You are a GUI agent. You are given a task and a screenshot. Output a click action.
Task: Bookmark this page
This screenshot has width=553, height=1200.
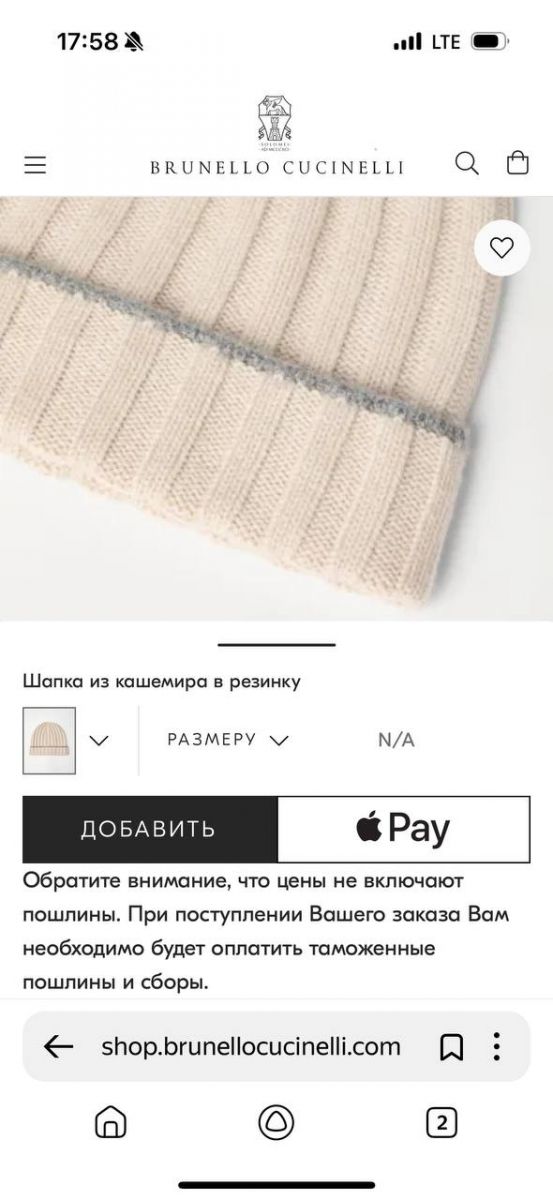(x=451, y=1047)
